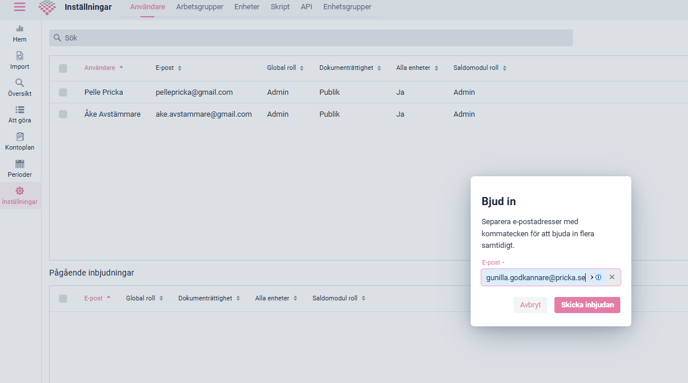Open Översikt search icon in sidebar
Viewport: 688px width, 383px height.
coord(19,82)
